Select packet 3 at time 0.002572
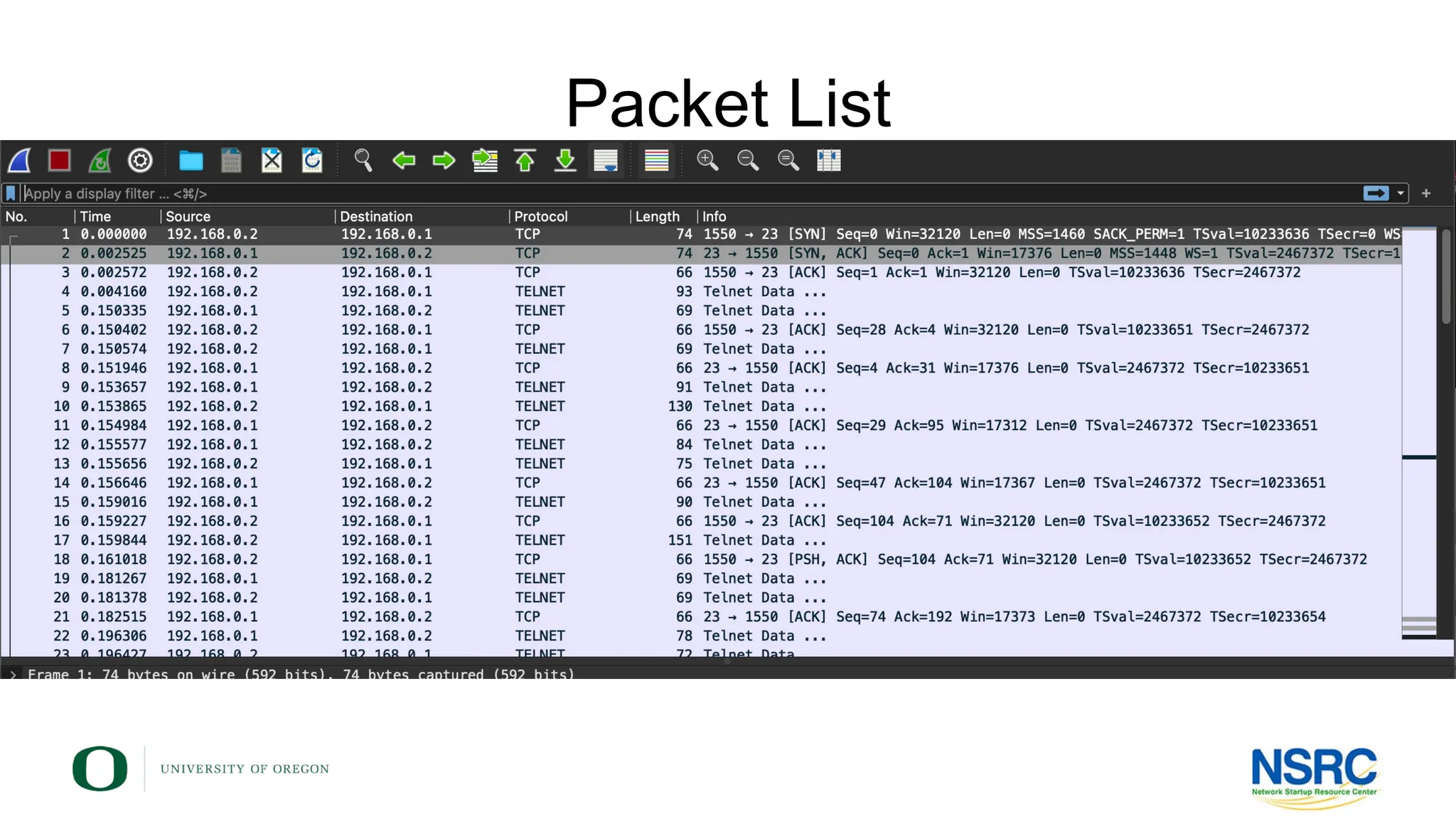The width and height of the screenshot is (1456, 819). (x=701, y=273)
